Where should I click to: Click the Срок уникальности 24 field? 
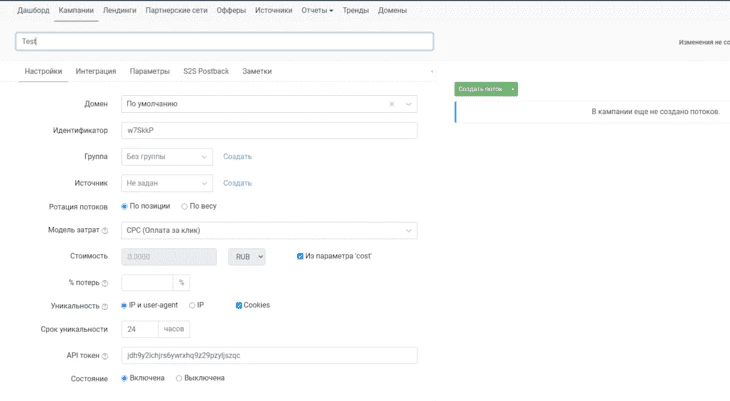point(140,329)
